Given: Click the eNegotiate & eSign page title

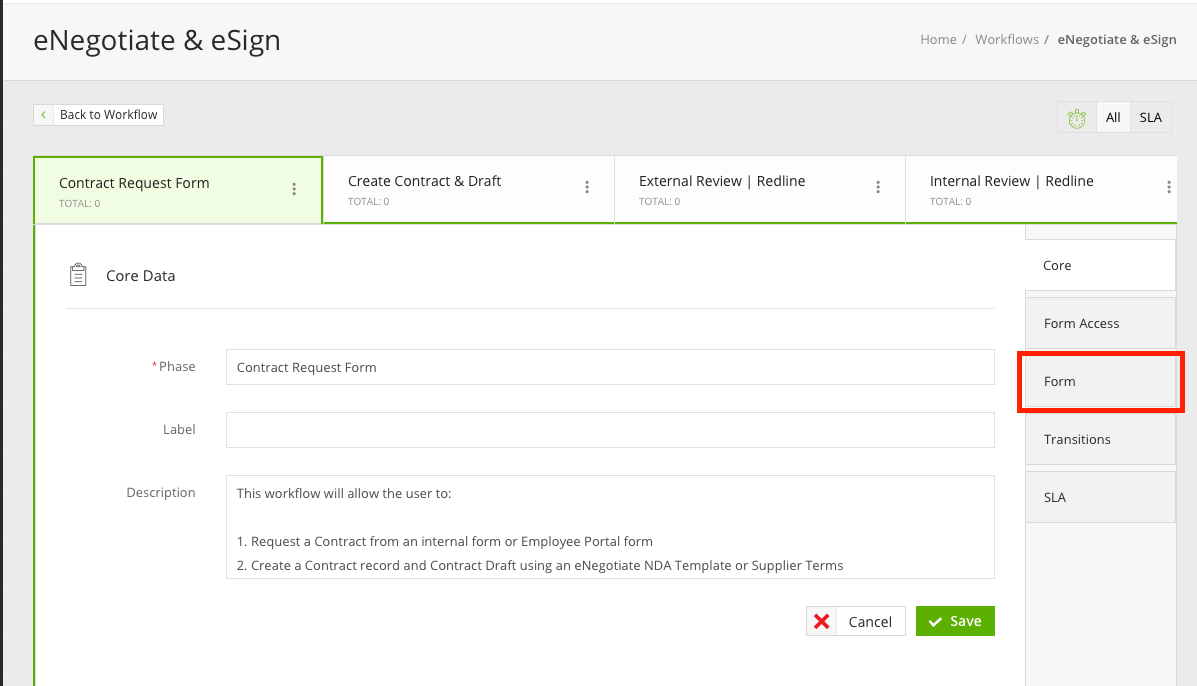Looking at the screenshot, I should [x=157, y=40].
